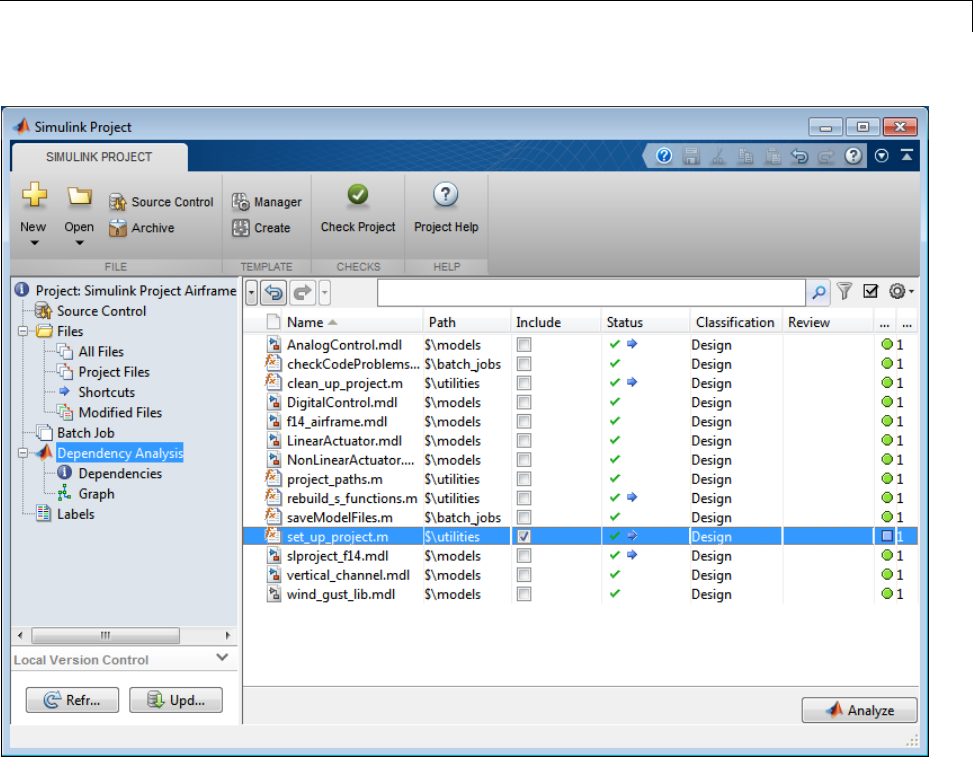Tick Include checkbox for f14_airframe.mdl

click(x=524, y=421)
